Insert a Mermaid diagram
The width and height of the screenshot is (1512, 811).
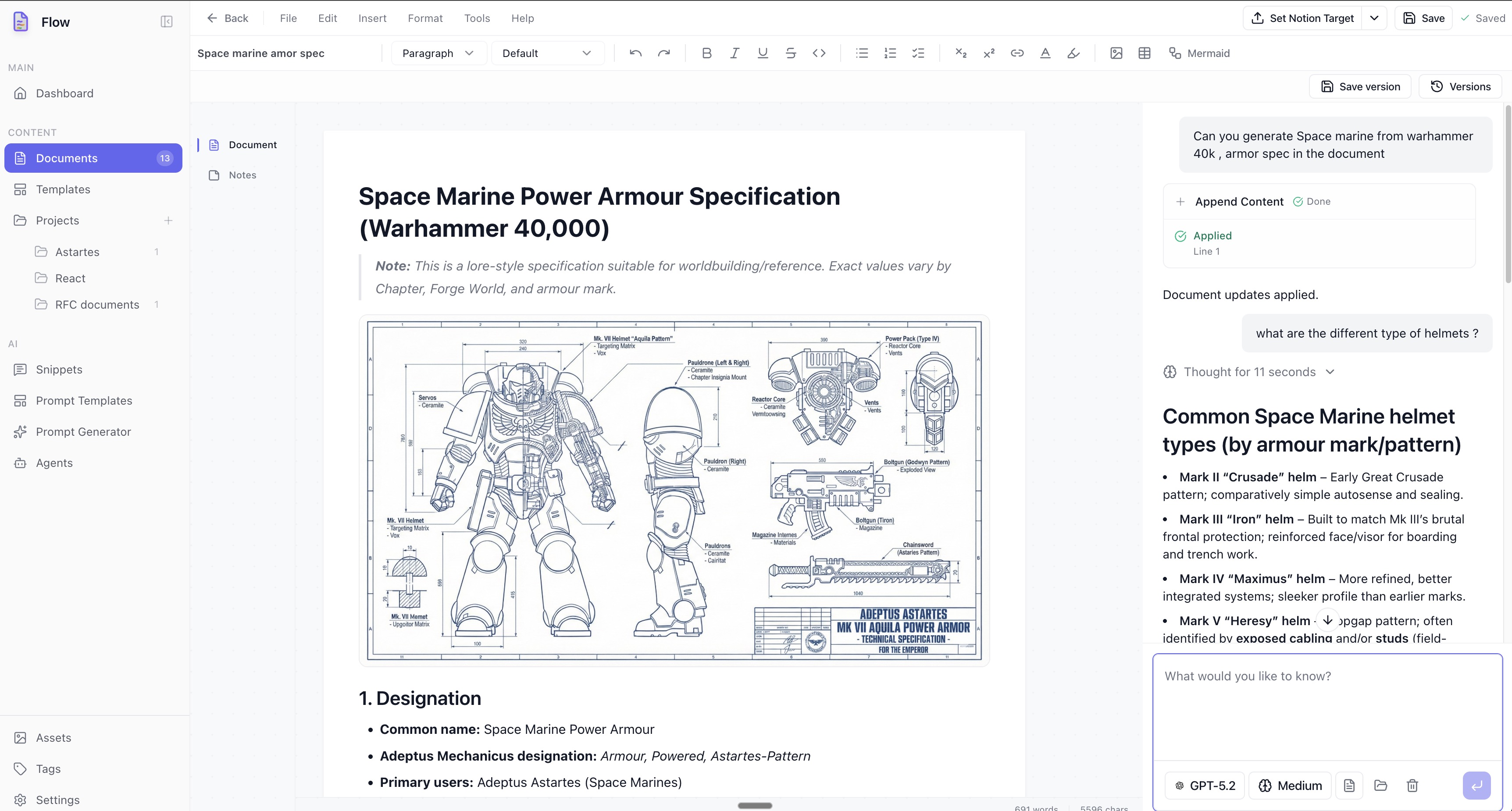(x=1199, y=53)
